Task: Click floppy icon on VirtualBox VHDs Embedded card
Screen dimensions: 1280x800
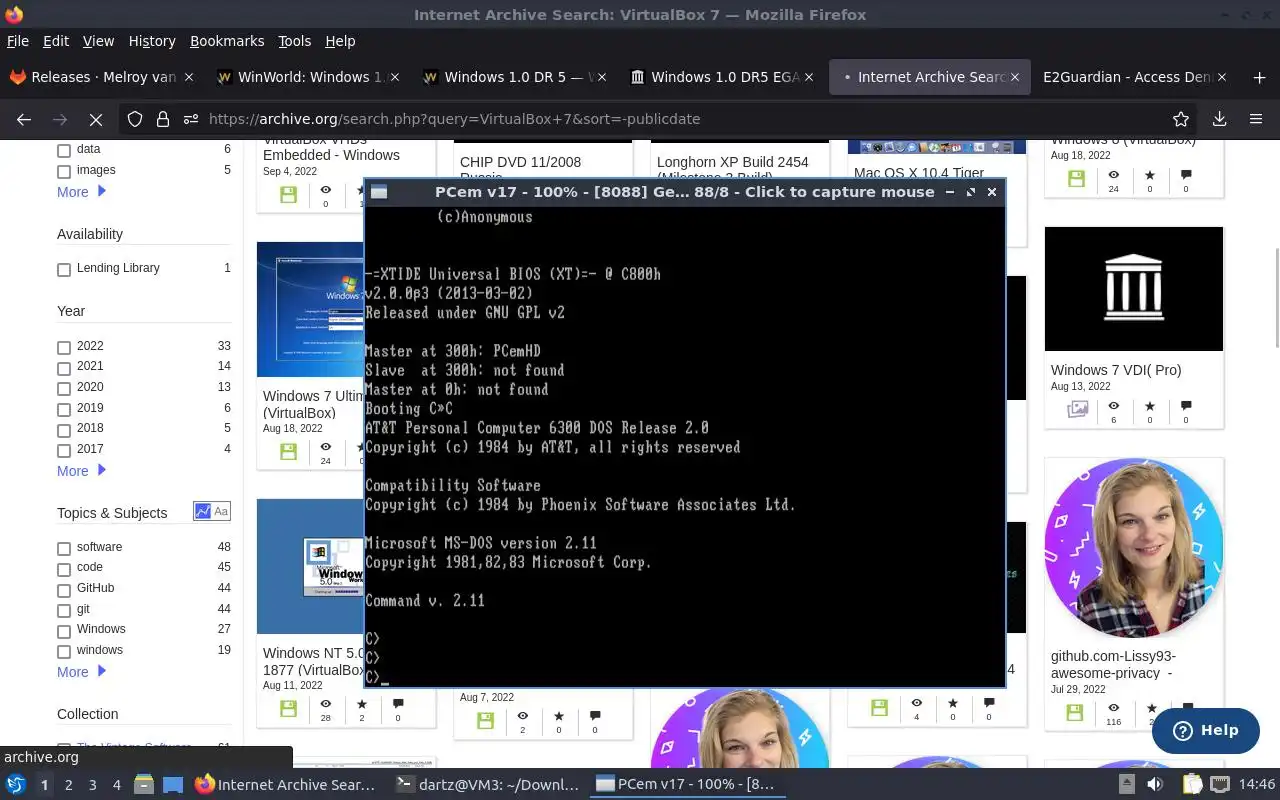Action: pos(288,195)
